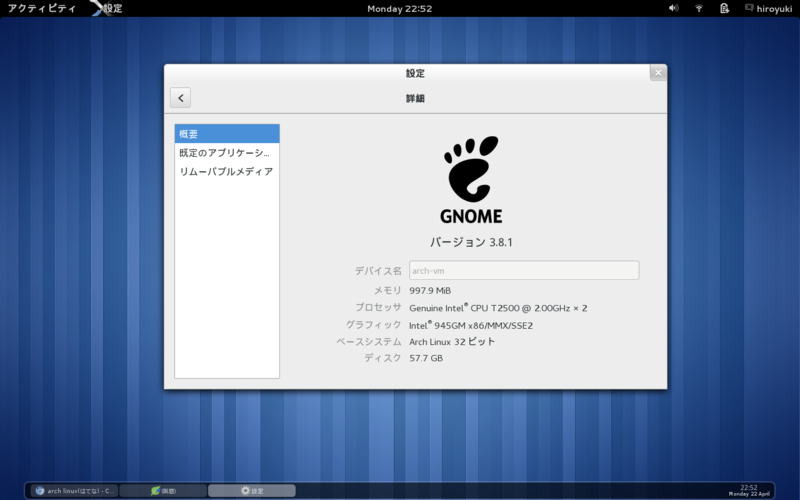Open the hiroyuki user menu
This screenshot has width=800, height=500.
click(x=768, y=8)
